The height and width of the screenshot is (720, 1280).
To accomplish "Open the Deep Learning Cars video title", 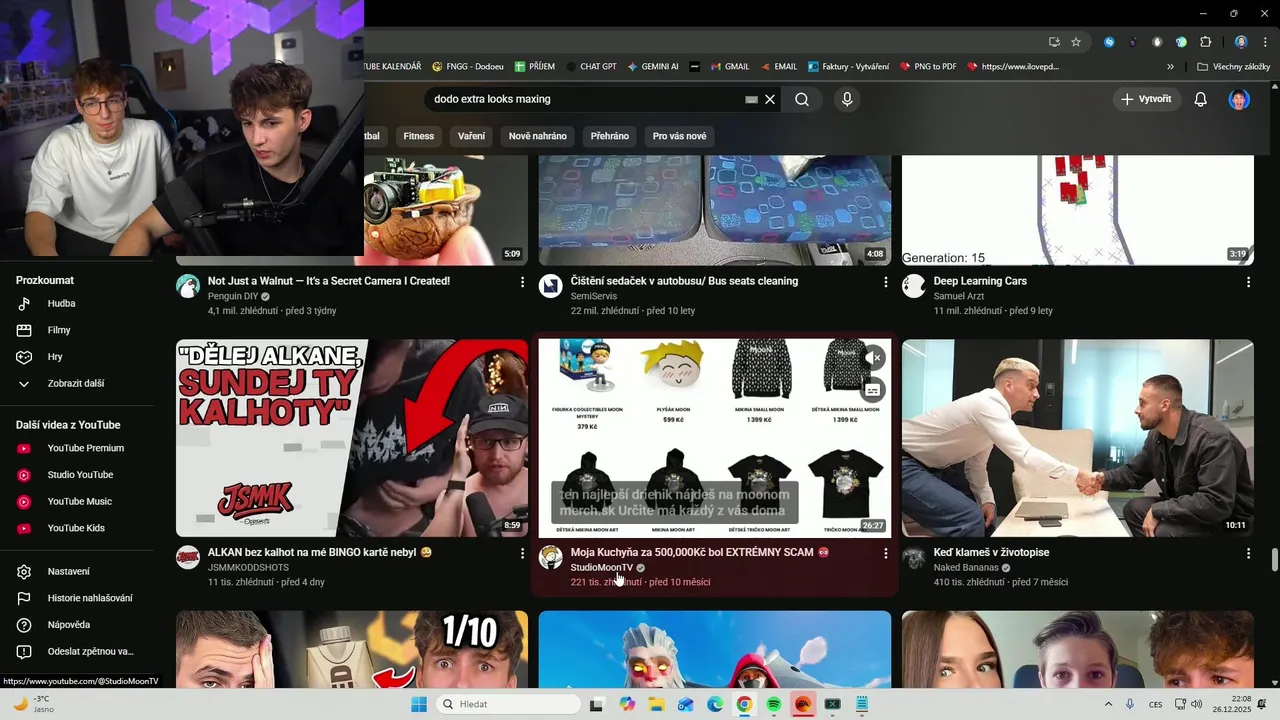I will [980, 281].
